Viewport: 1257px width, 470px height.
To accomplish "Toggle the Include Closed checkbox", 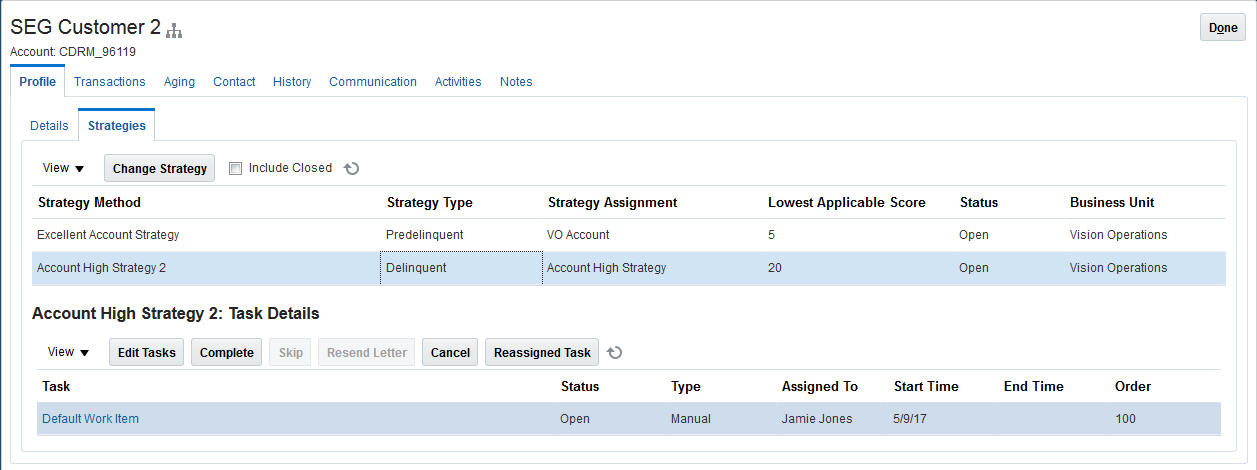I will 236,169.
